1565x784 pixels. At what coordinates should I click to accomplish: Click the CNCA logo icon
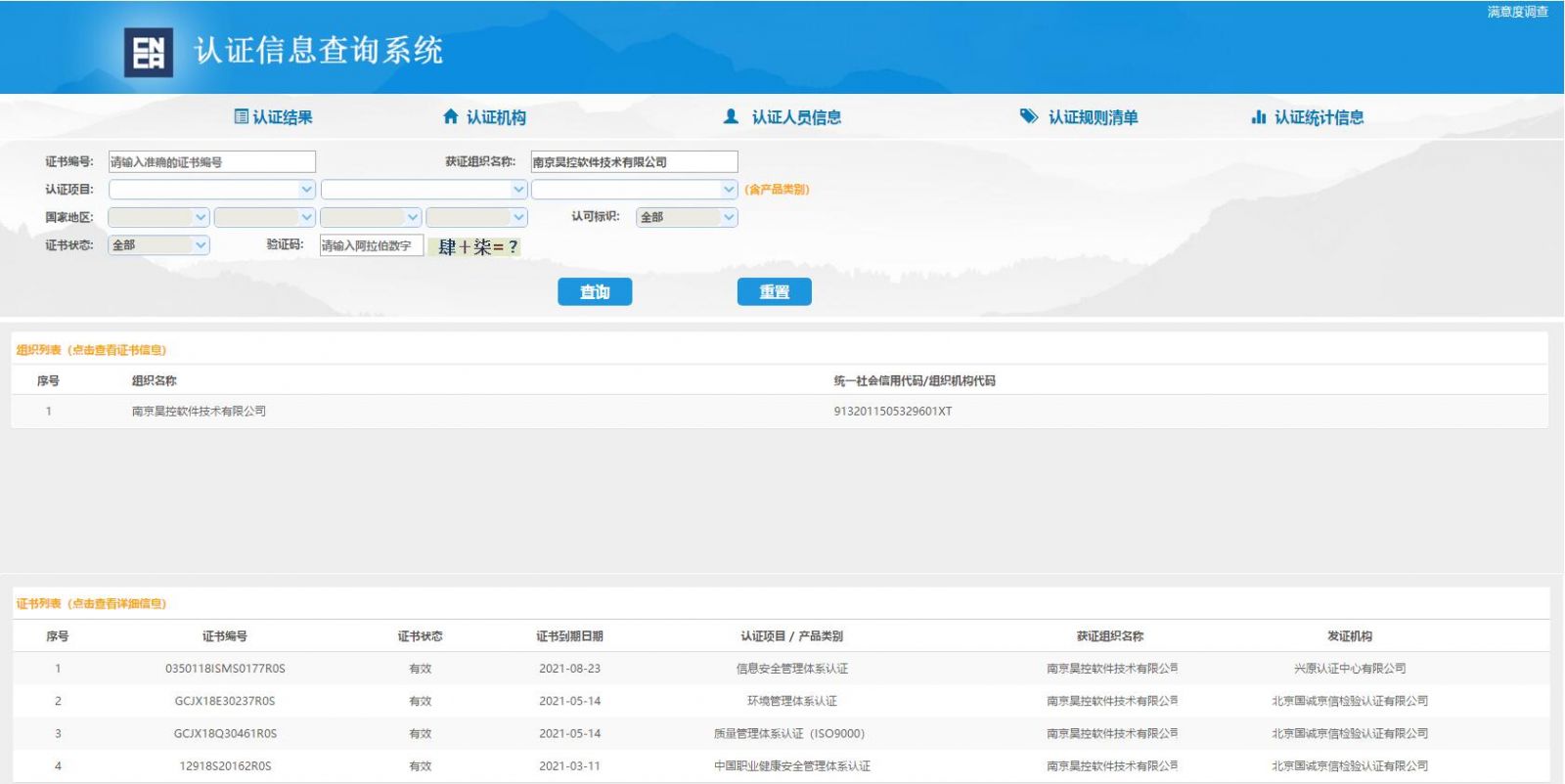click(148, 52)
